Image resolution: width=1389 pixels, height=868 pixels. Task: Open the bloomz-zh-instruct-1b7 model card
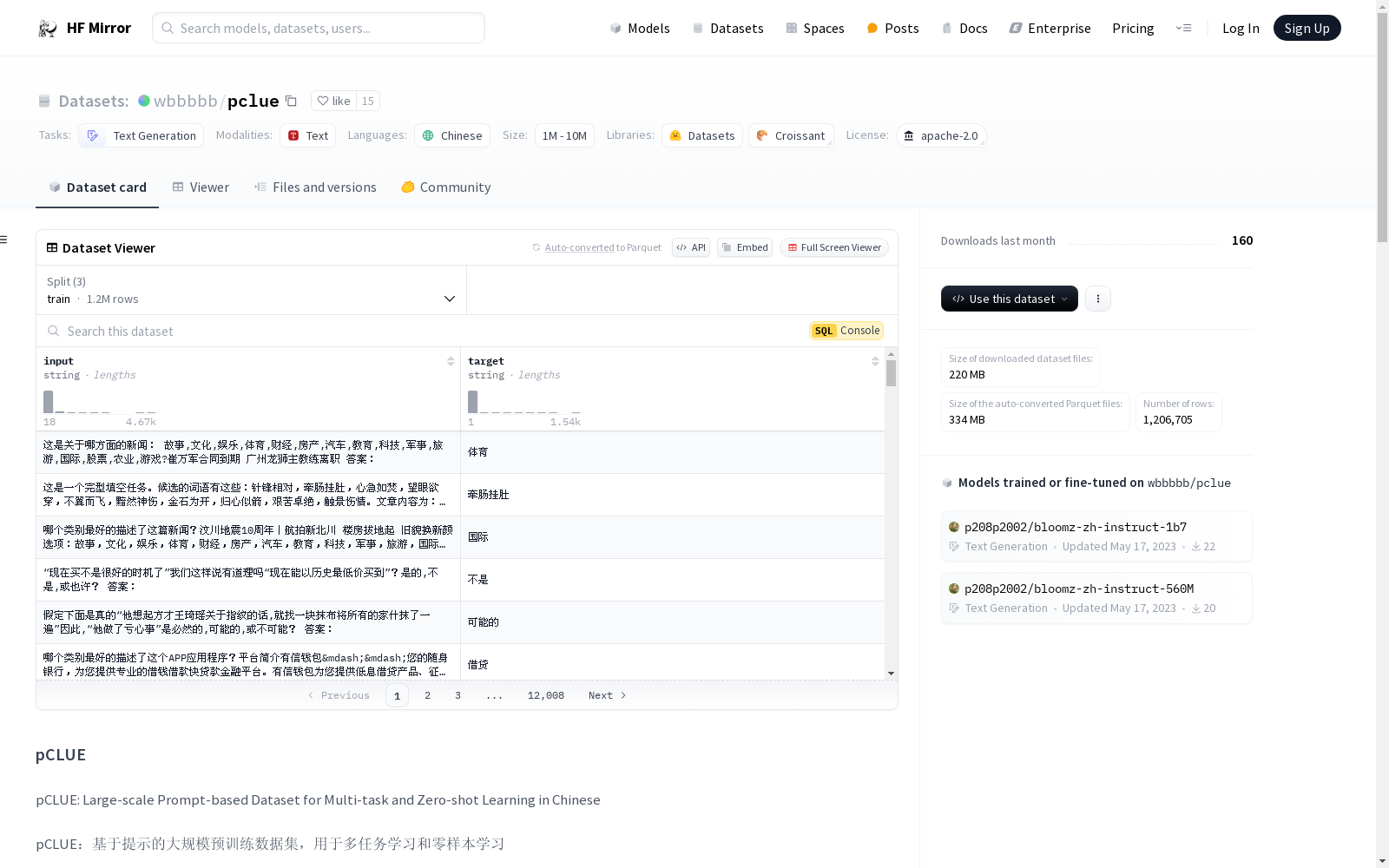[1096, 536]
